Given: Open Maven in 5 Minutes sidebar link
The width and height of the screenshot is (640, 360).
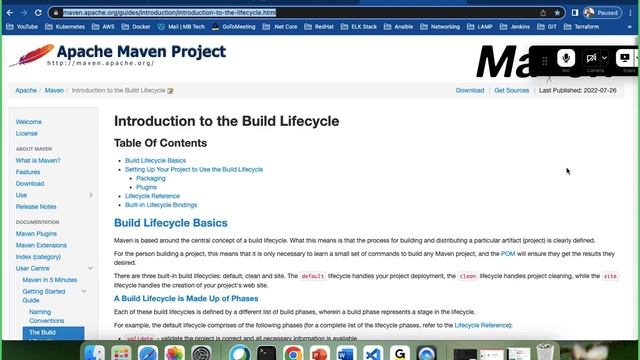Looking at the screenshot, I should pyautogui.click(x=50, y=280).
